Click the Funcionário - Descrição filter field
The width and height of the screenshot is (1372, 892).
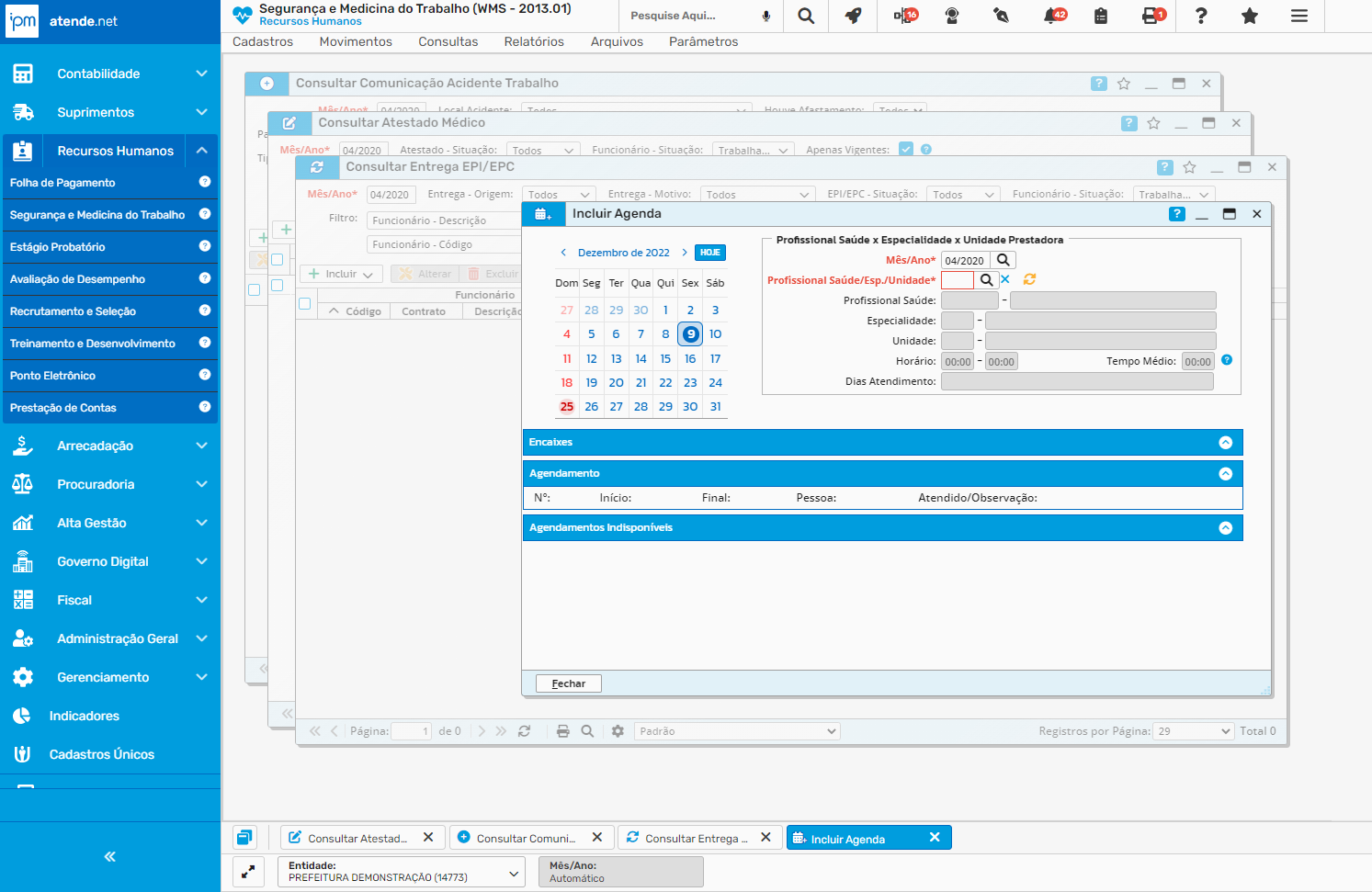click(444, 220)
